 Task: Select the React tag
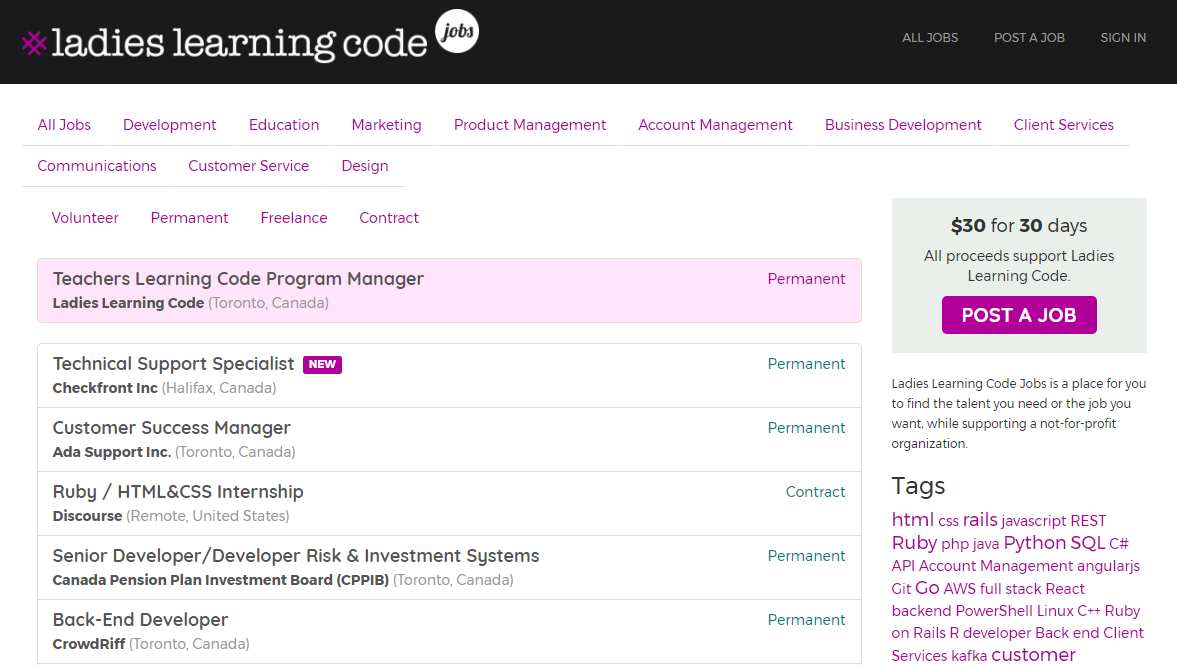click(x=1065, y=589)
